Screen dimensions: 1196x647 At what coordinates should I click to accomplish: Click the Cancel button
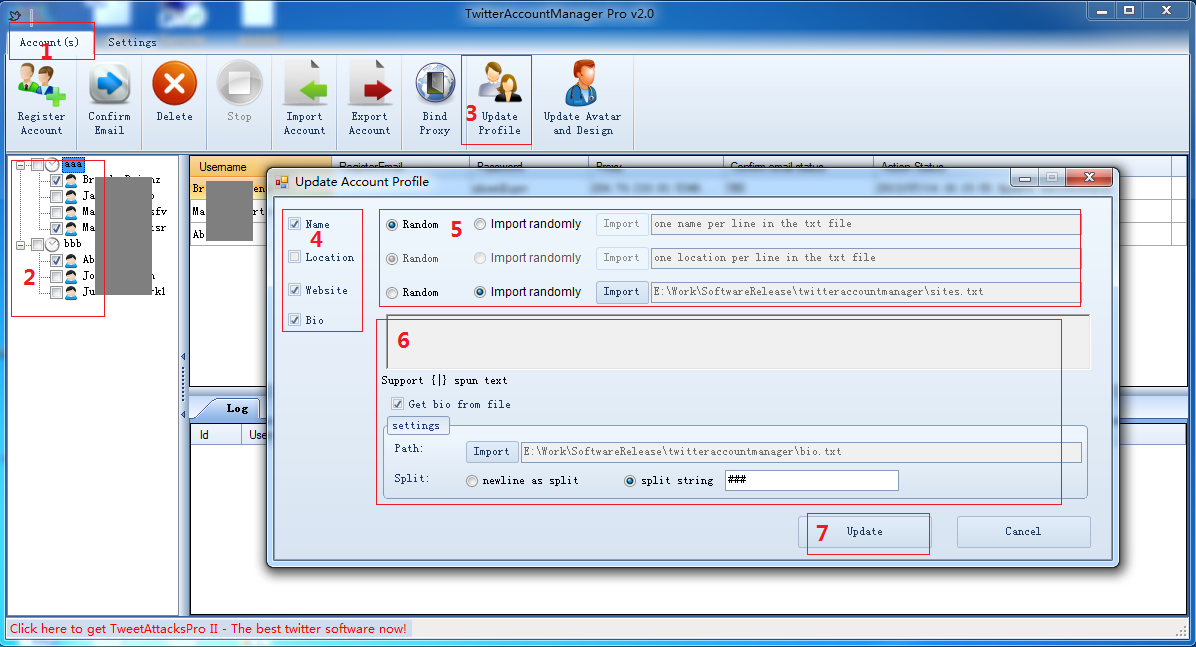click(x=1024, y=532)
